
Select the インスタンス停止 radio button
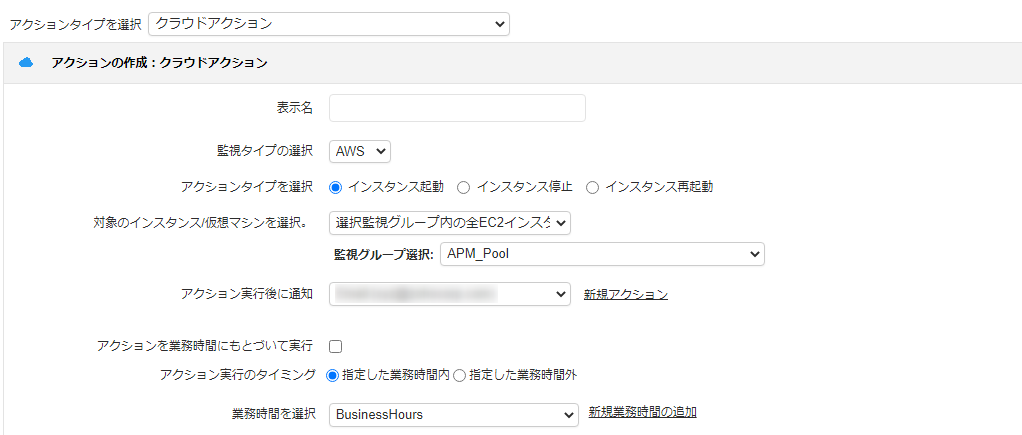(x=464, y=187)
